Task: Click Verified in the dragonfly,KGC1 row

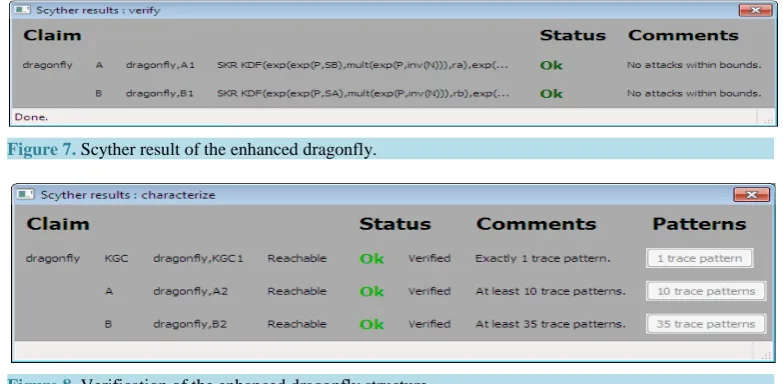Action: click(x=429, y=258)
